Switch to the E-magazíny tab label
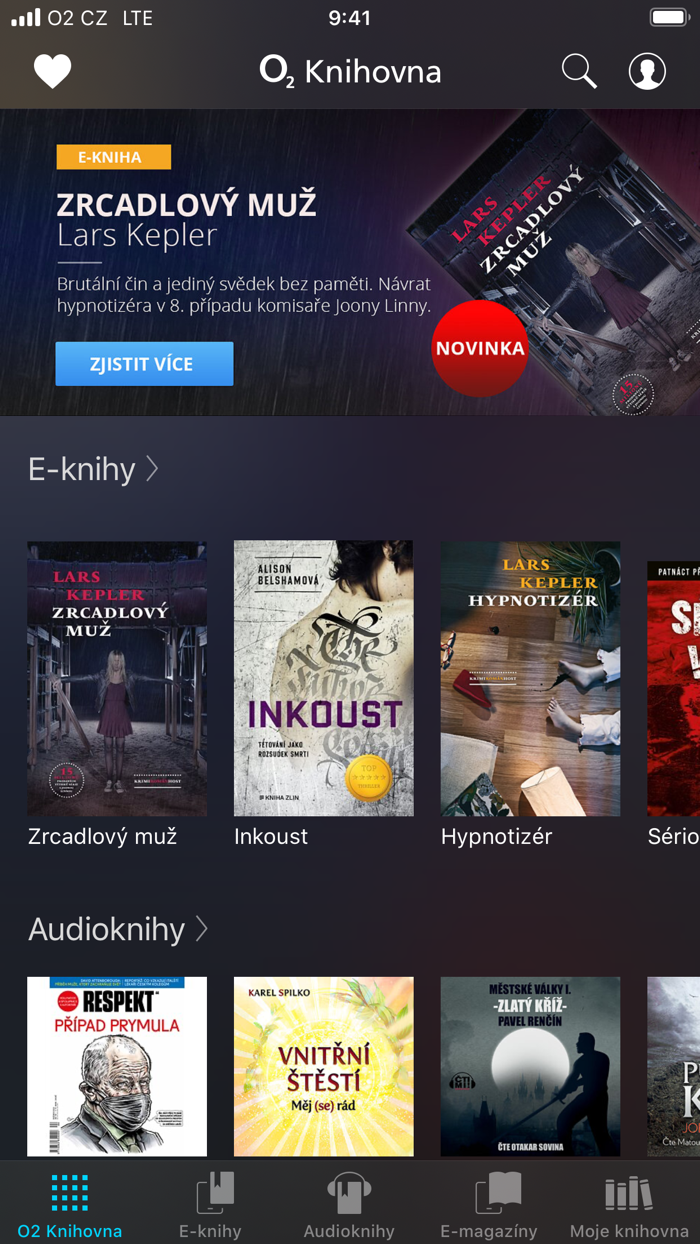The width and height of the screenshot is (700, 1244). 489,1231
